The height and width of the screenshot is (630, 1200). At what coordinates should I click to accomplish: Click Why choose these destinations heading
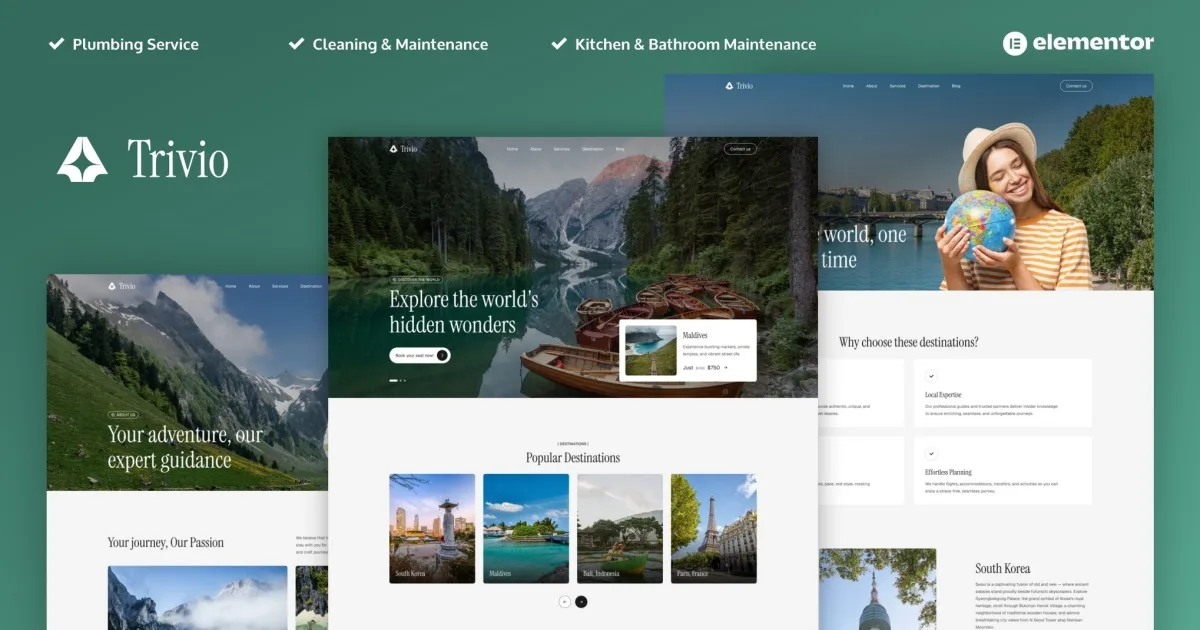coord(909,342)
